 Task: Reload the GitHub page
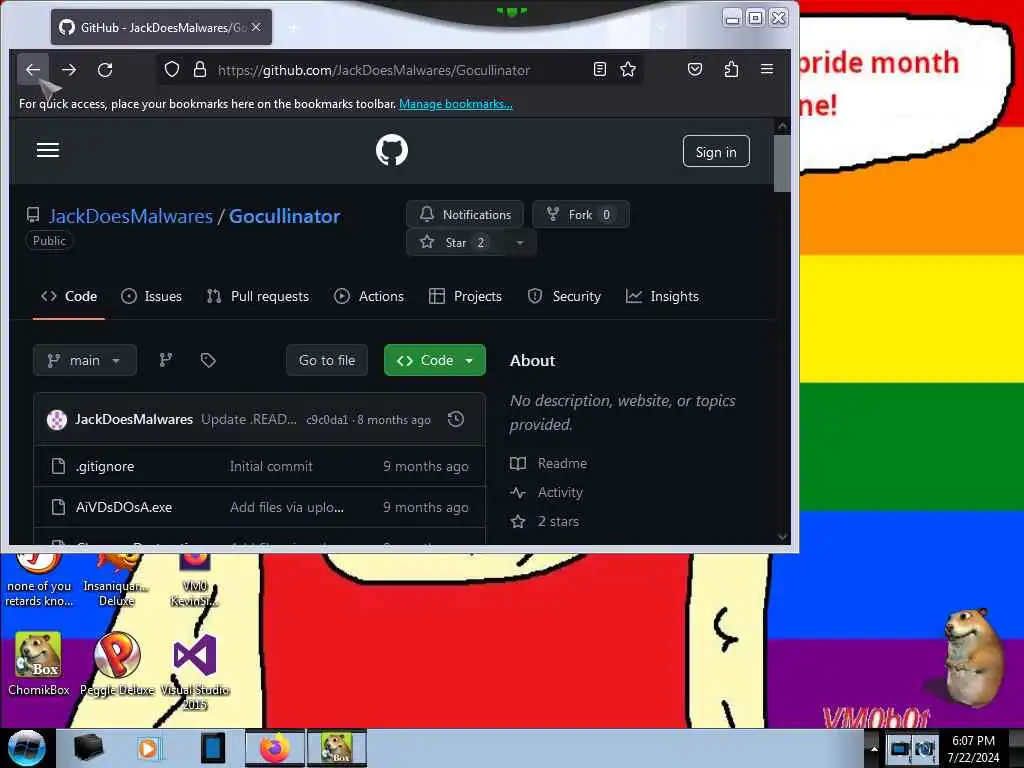pos(105,69)
